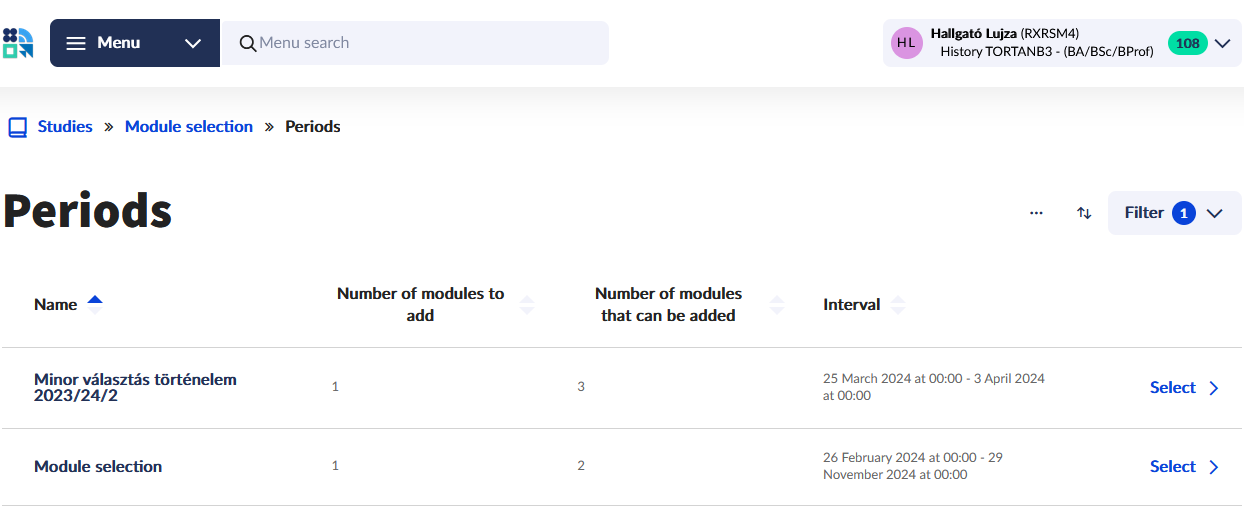Sort by Interval column
Screen dimensions: 1244x508
[897, 305]
